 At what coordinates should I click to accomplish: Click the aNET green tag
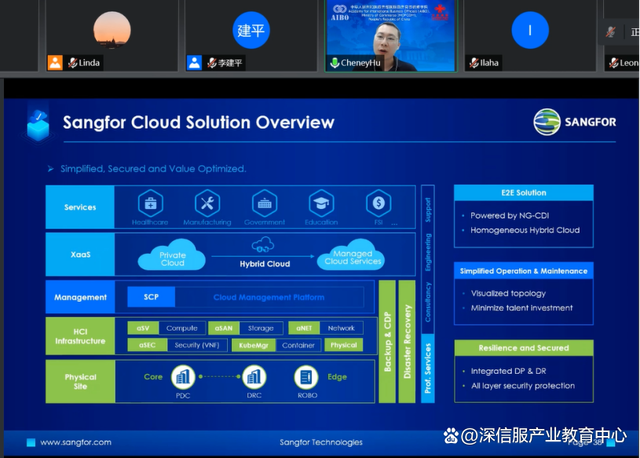(x=304, y=328)
